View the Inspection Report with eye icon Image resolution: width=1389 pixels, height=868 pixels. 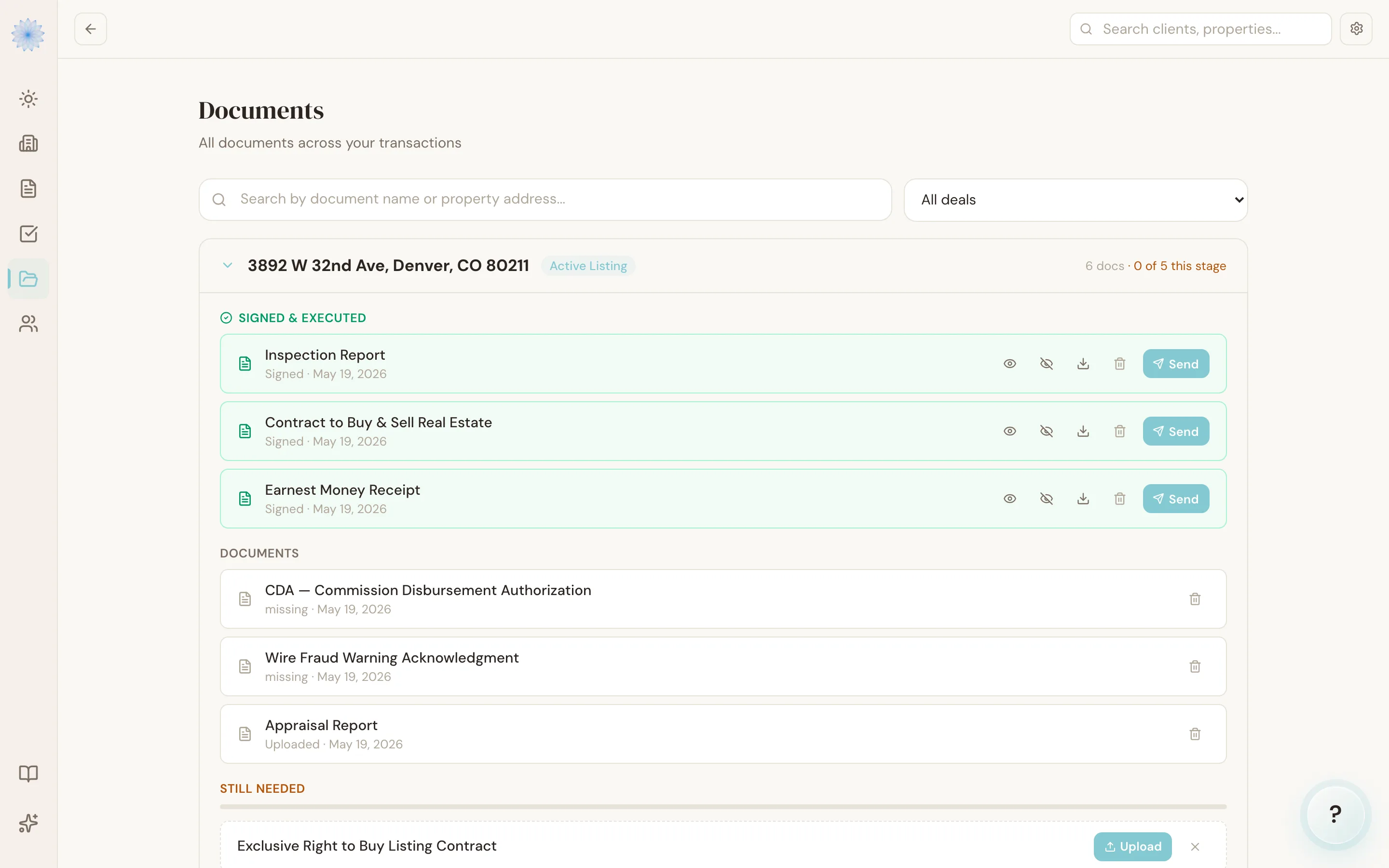[x=1009, y=364]
